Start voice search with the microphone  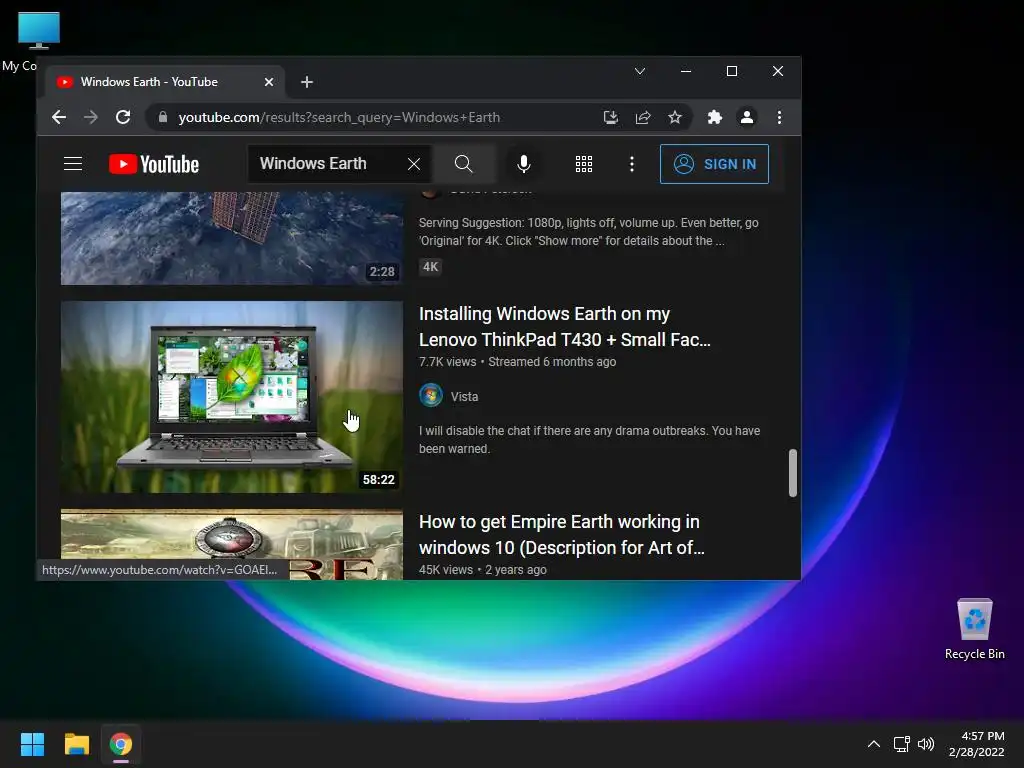pyautogui.click(x=524, y=164)
